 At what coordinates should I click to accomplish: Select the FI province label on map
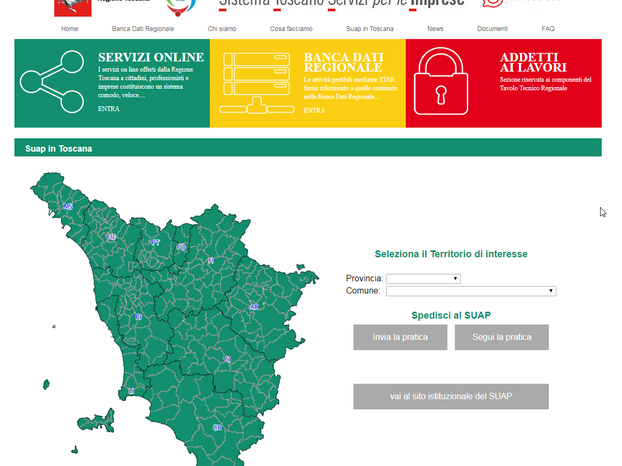point(210,260)
